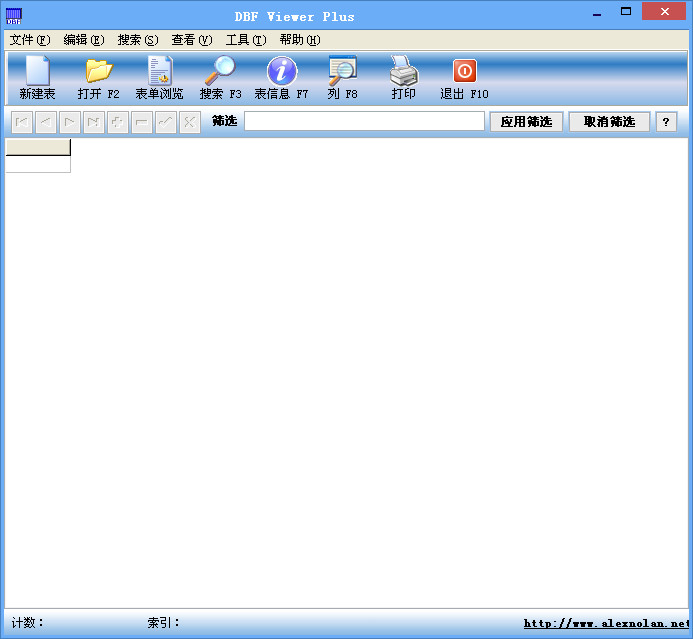Open the 帮助(H) menu
Image resolution: width=693 pixels, height=639 pixels.
300,40
